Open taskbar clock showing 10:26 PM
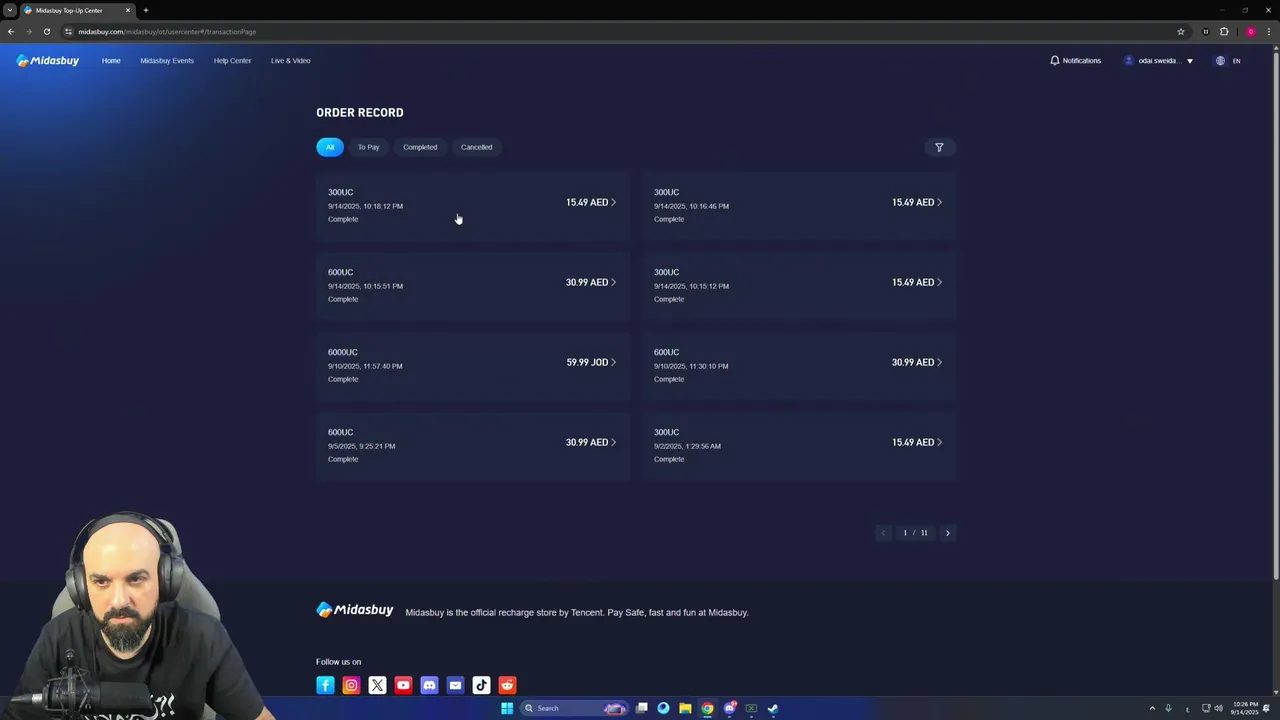 coord(1244,708)
